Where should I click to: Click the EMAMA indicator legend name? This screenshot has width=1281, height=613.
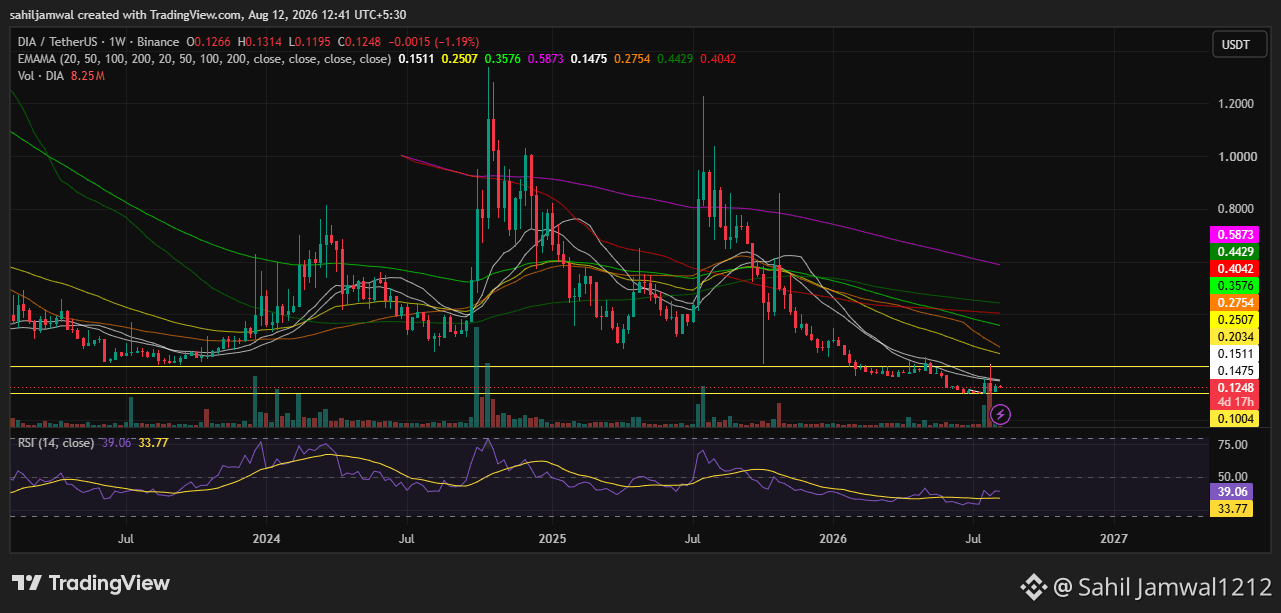tap(36, 59)
